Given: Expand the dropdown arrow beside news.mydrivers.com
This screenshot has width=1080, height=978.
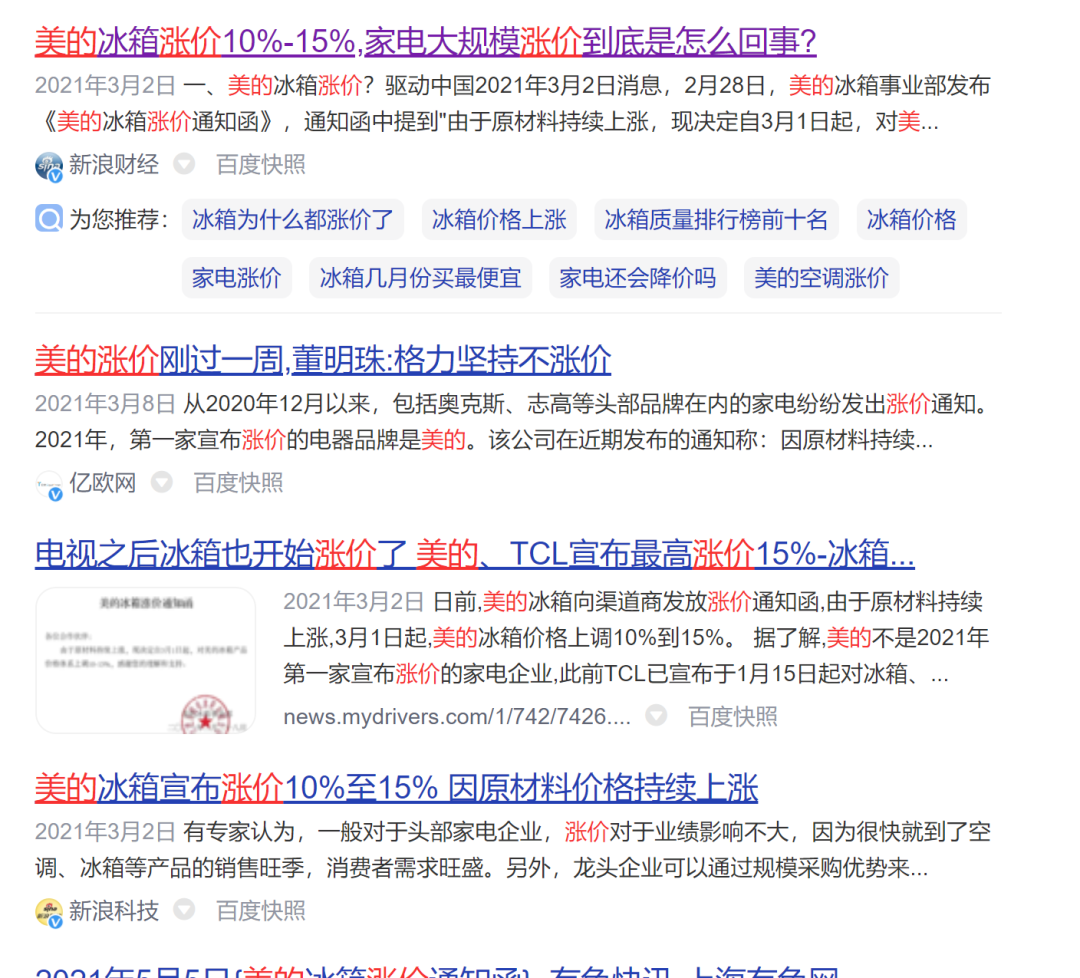Looking at the screenshot, I should click(656, 716).
